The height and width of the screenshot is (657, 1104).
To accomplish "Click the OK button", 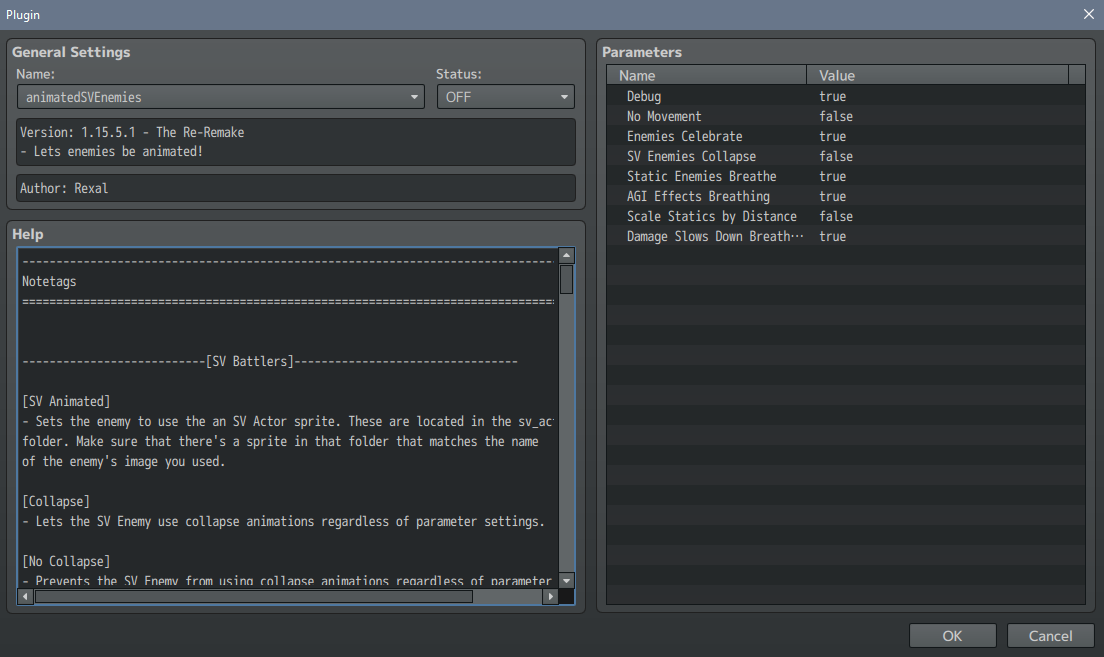I will [952, 636].
